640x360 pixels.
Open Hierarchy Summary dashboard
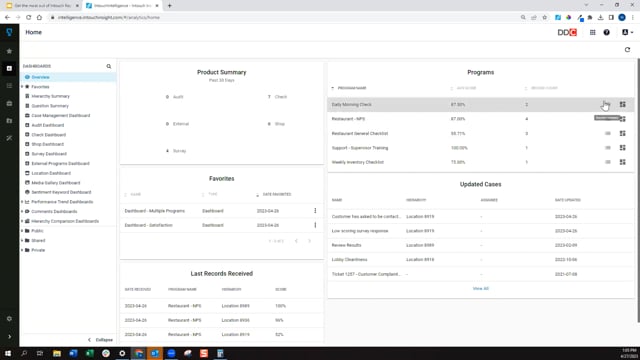(51, 96)
